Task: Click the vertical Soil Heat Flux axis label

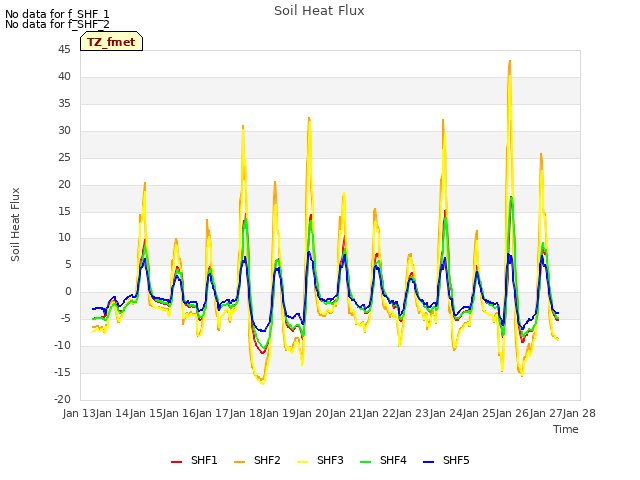Action: 15,224
